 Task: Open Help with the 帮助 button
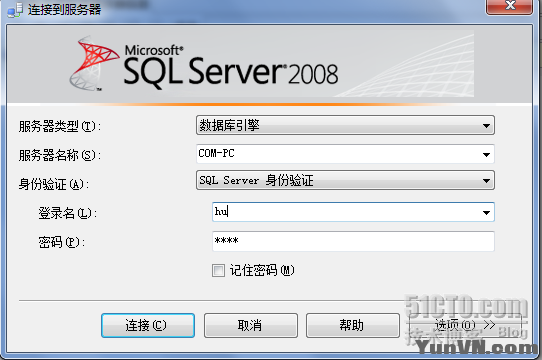point(353,325)
